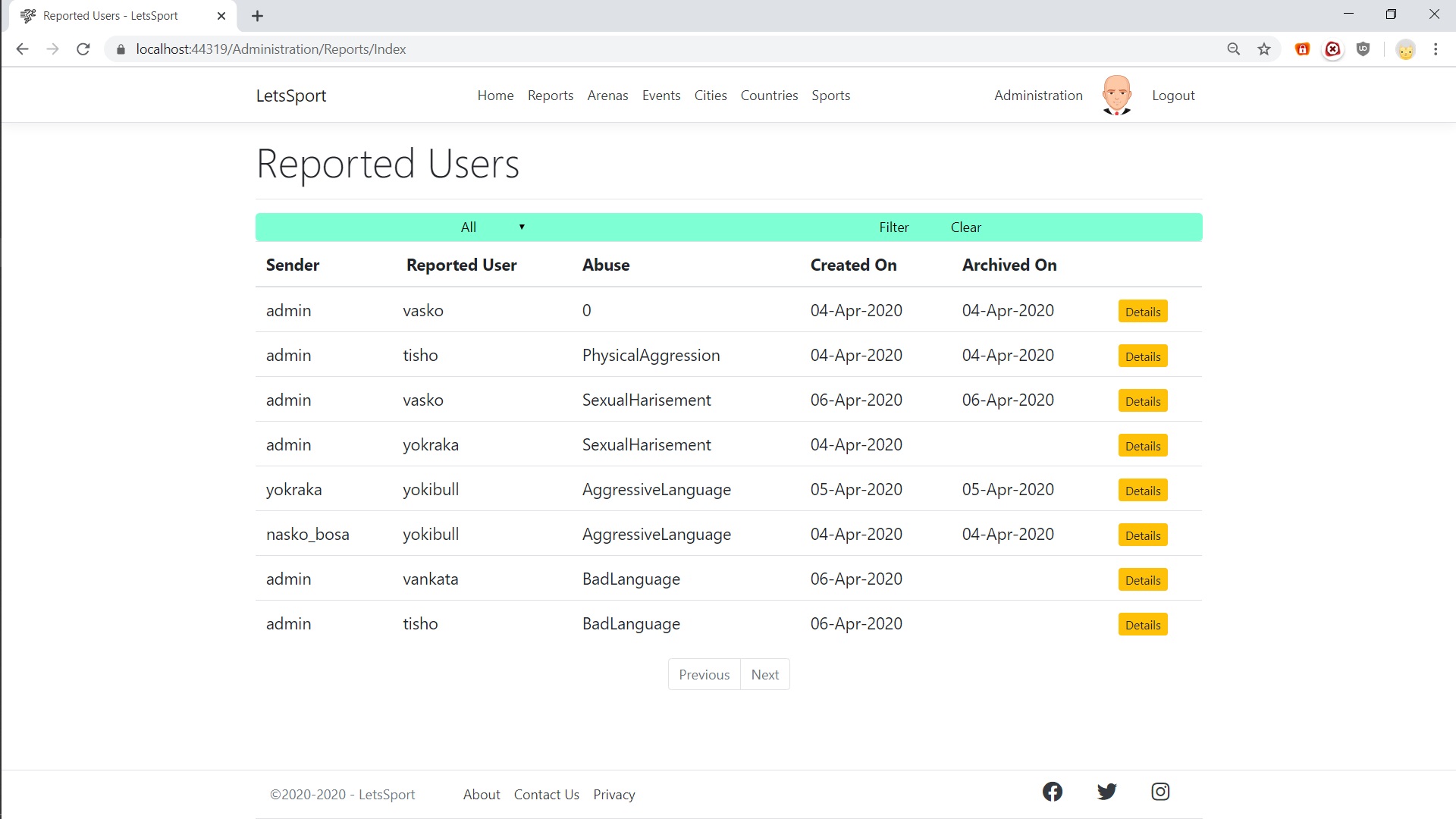
Task: Open Details for yokraka SexualHarisement report
Action: [x=1143, y=446]
